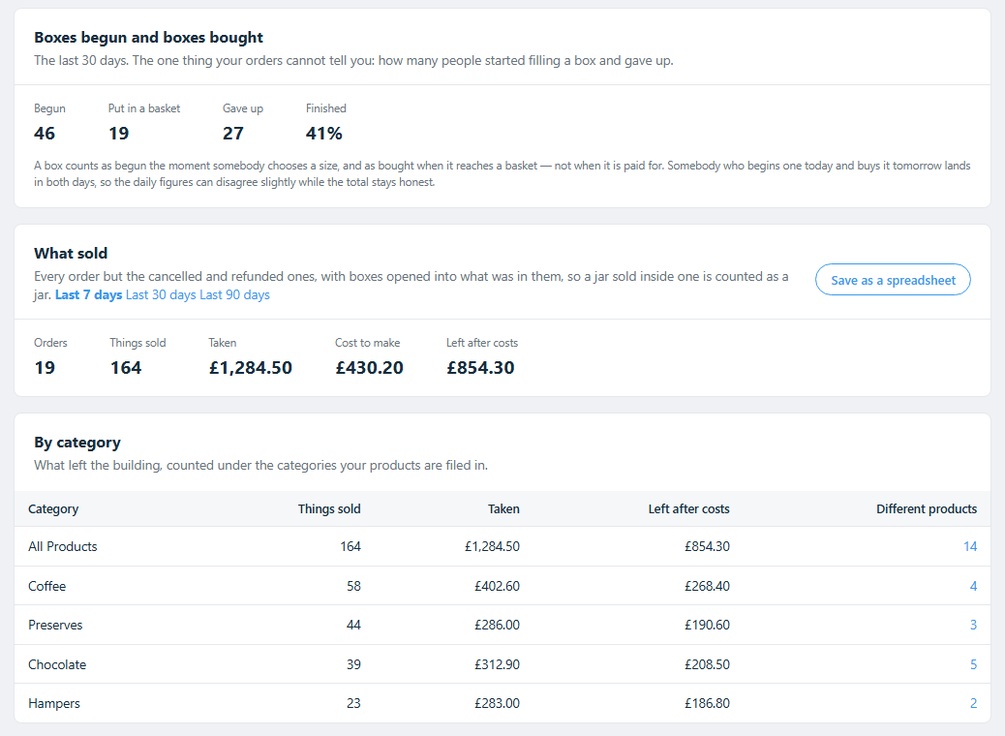Click the Things sold column header
This screenshot has height=736, width=1005.
[329, 509]
